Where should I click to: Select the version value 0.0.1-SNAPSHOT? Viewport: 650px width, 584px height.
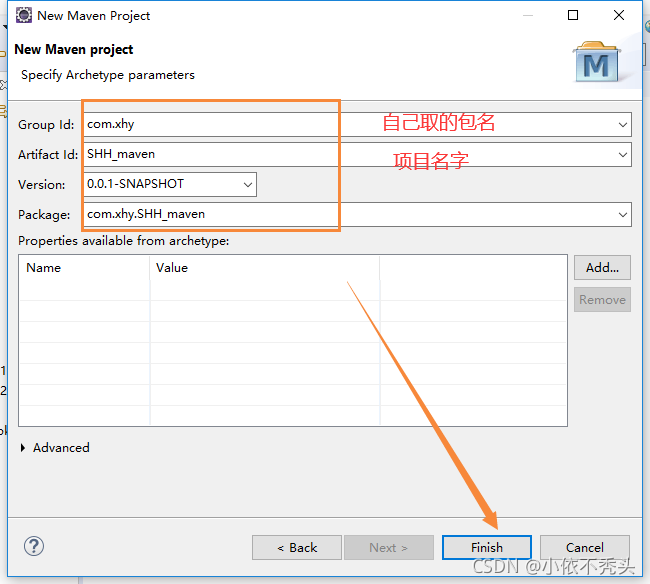(x=170, y=184)
